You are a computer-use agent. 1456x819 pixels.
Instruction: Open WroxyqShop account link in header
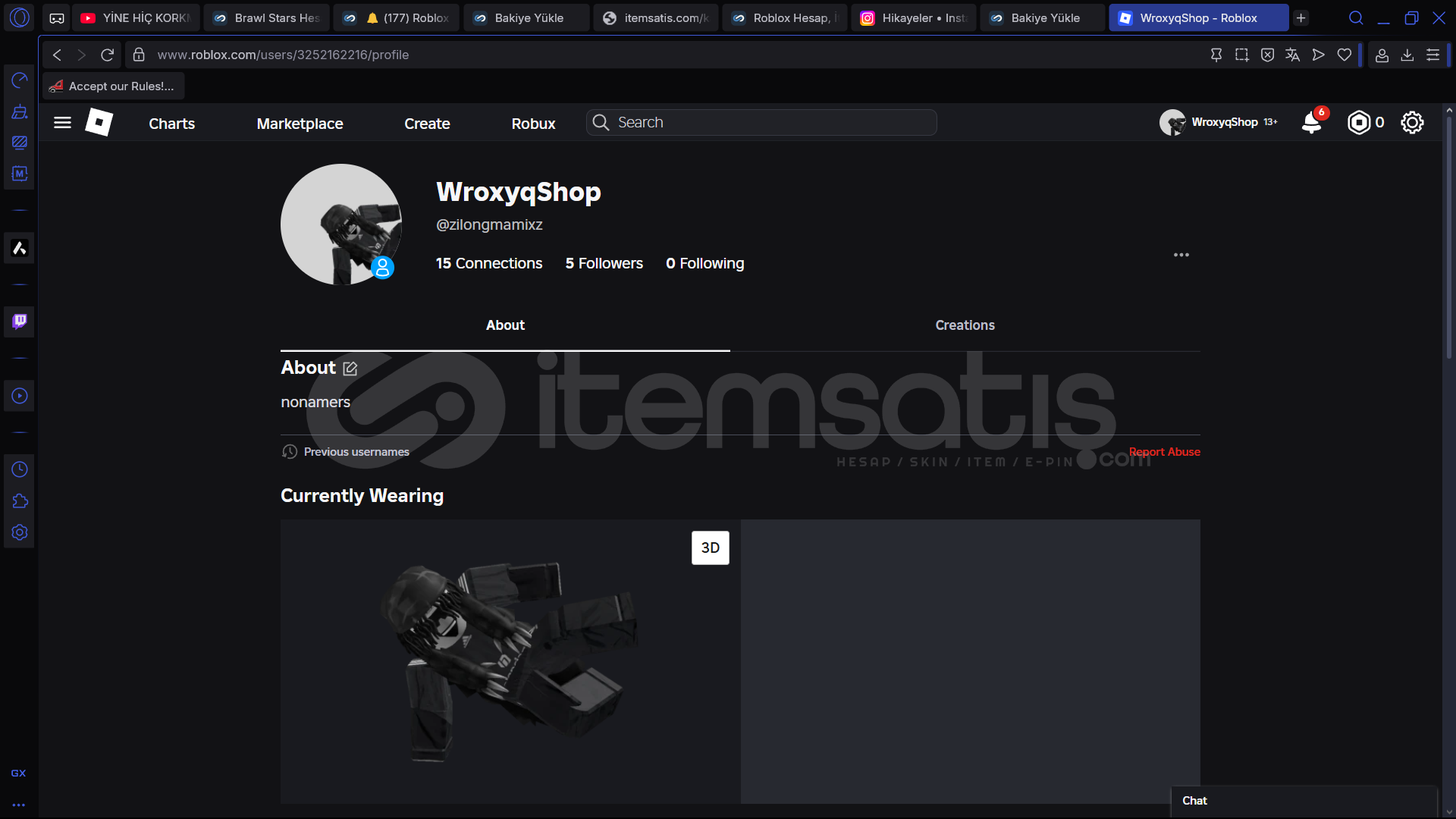(1218, 122)
